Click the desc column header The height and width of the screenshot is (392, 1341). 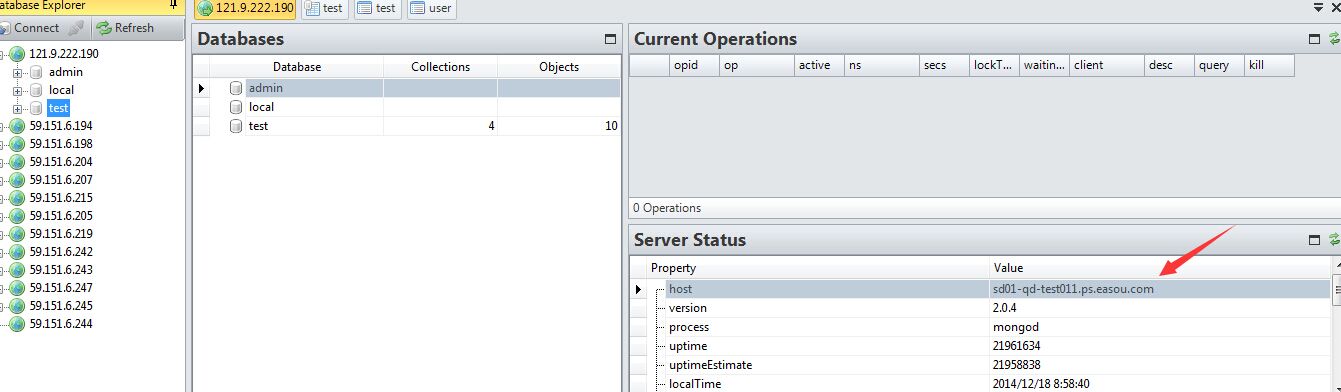click(x=1169, y=65)
